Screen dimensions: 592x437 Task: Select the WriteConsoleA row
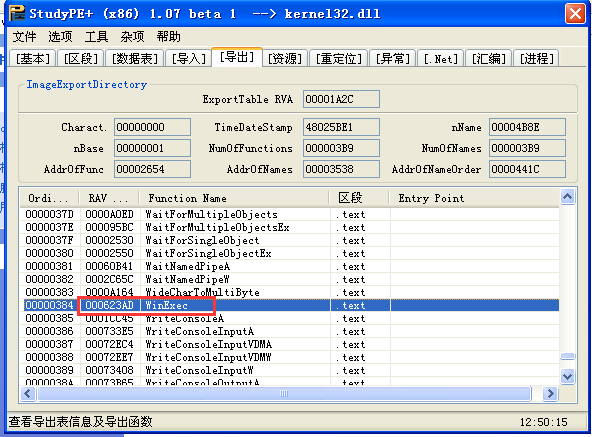(x=290, y=318)
